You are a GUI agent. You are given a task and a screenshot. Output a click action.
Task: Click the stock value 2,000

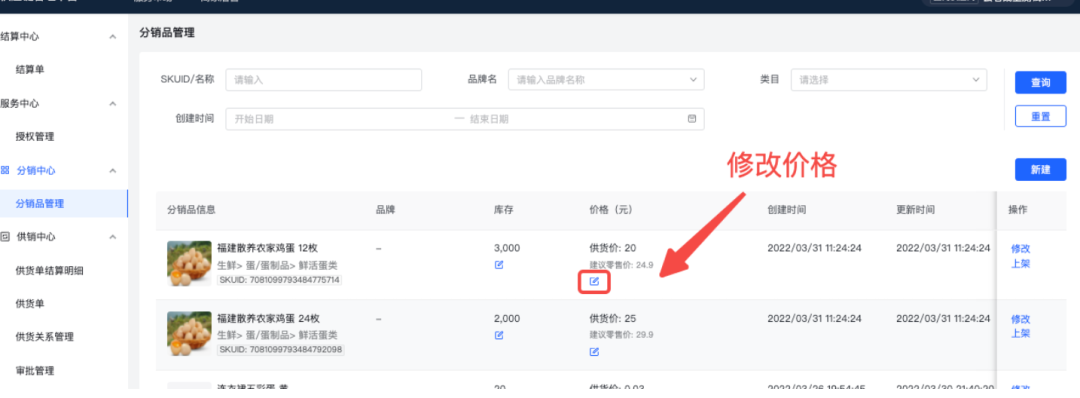point(508,319)
